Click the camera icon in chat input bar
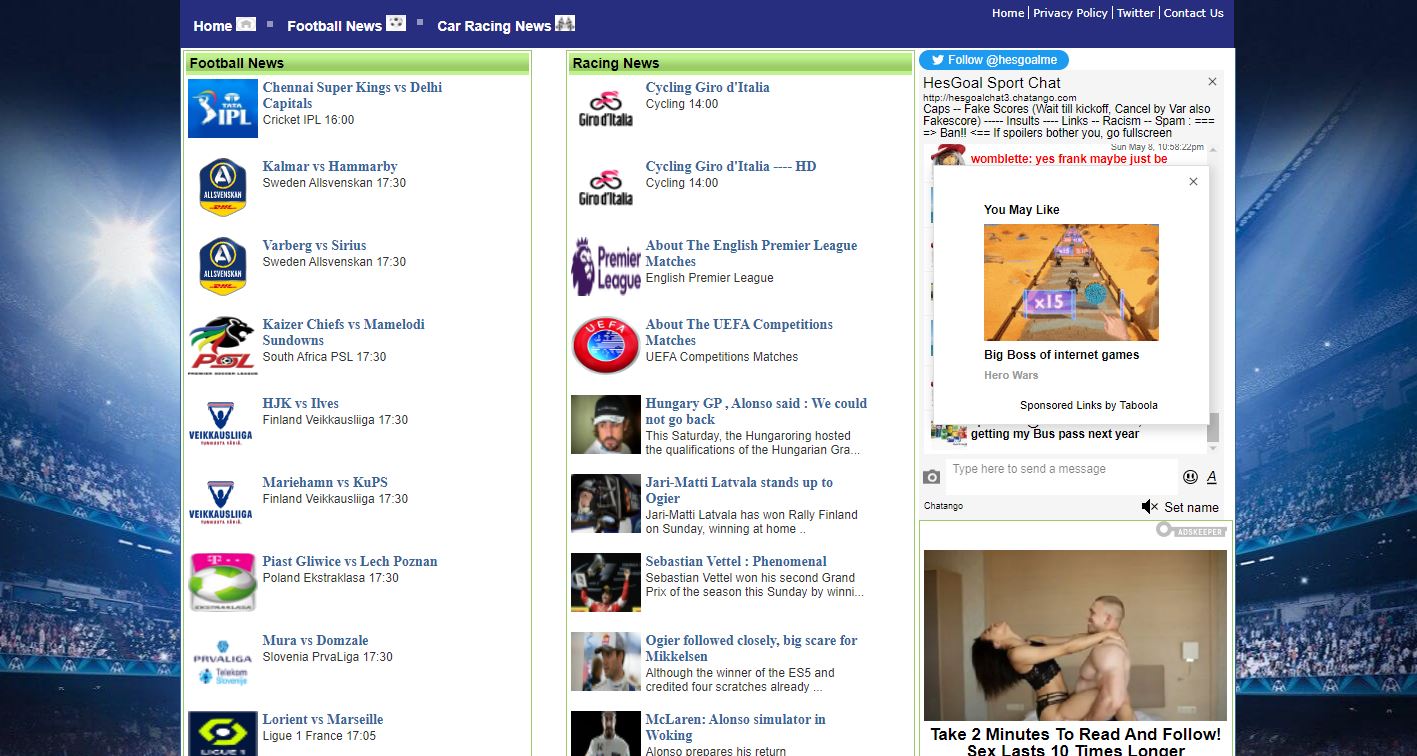Screen dimensions: 1417x756 pyautogui.click(x=931, y=477)
